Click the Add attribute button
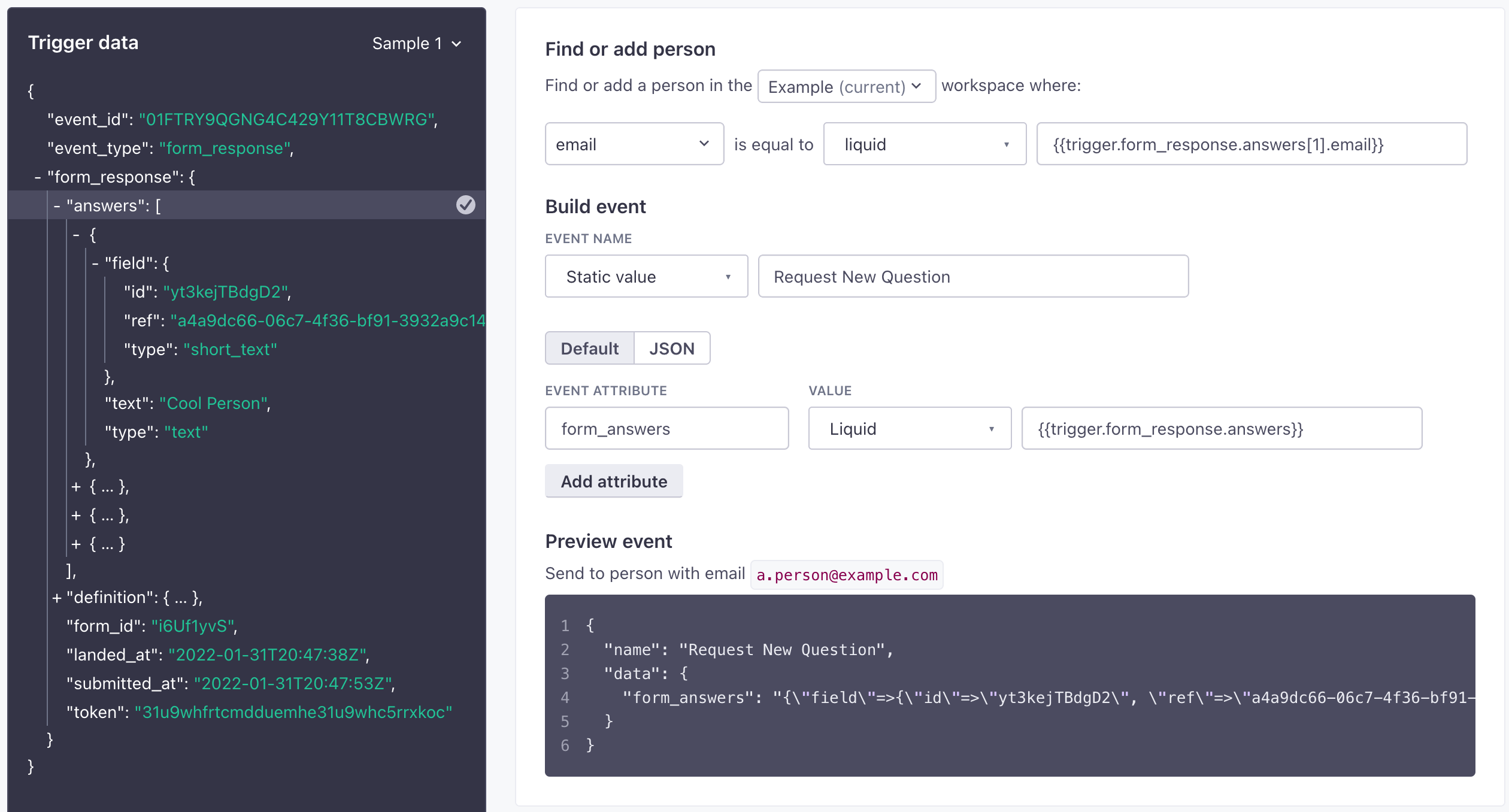 click(613, 481)
